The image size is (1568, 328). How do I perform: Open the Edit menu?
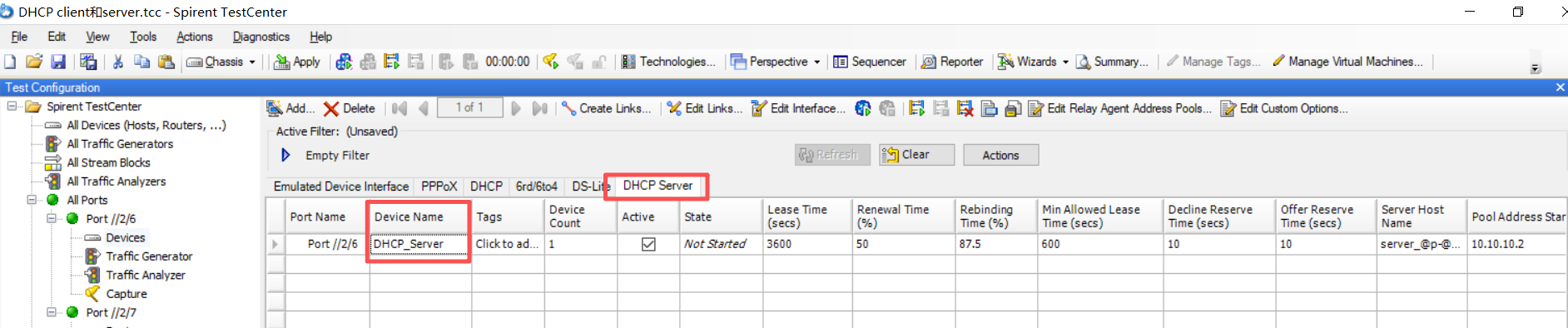(x=57, y=37)
